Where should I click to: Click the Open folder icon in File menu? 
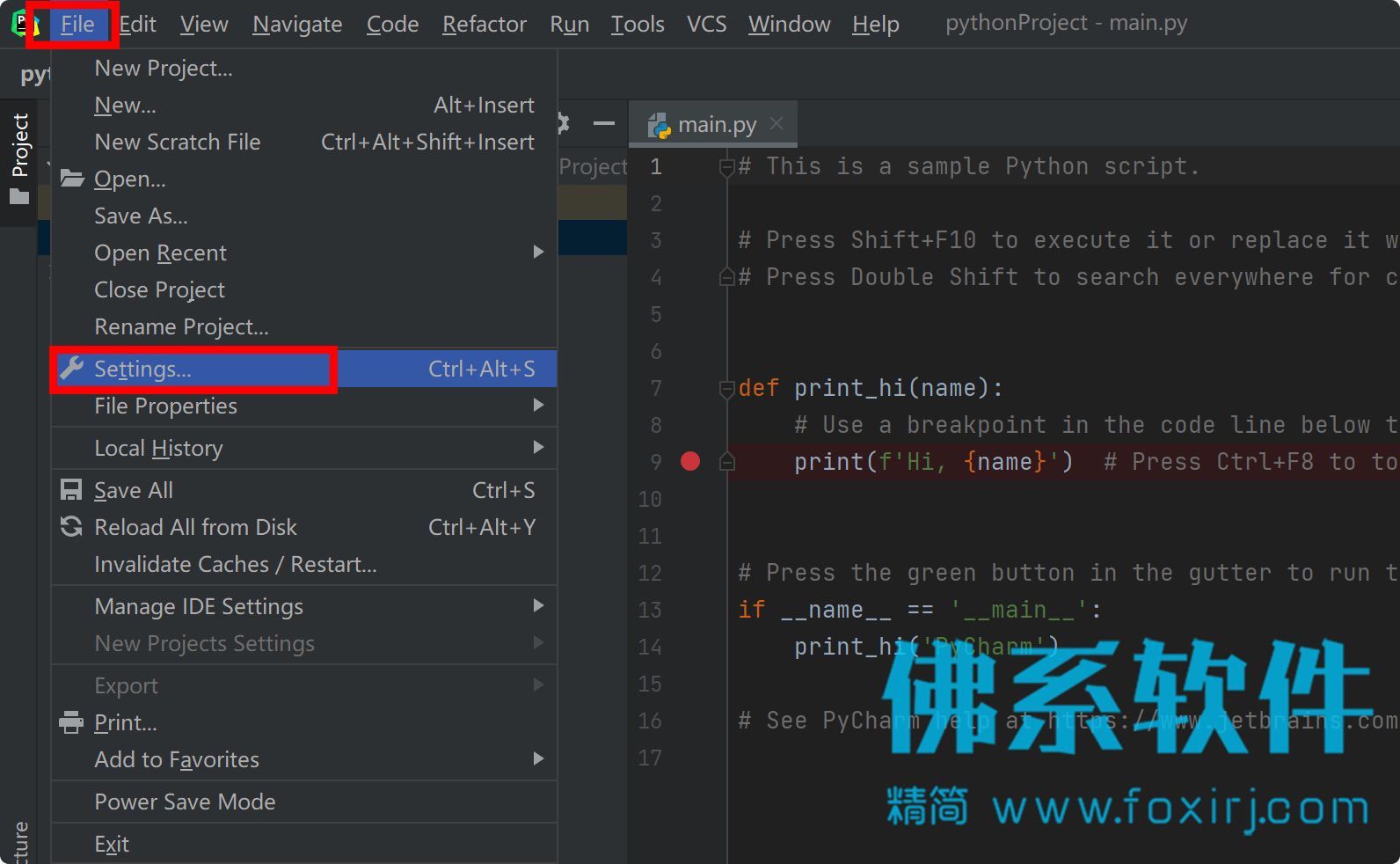click(72, 179)
